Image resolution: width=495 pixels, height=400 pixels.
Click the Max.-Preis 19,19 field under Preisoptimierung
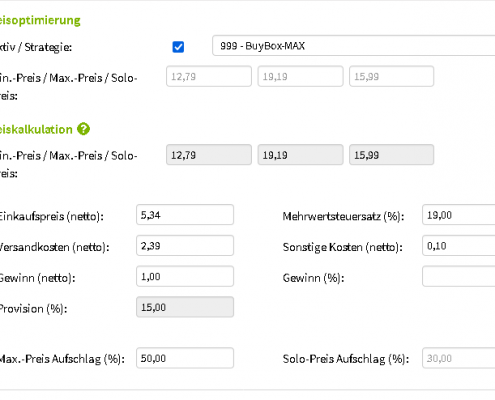pos(300,76)
